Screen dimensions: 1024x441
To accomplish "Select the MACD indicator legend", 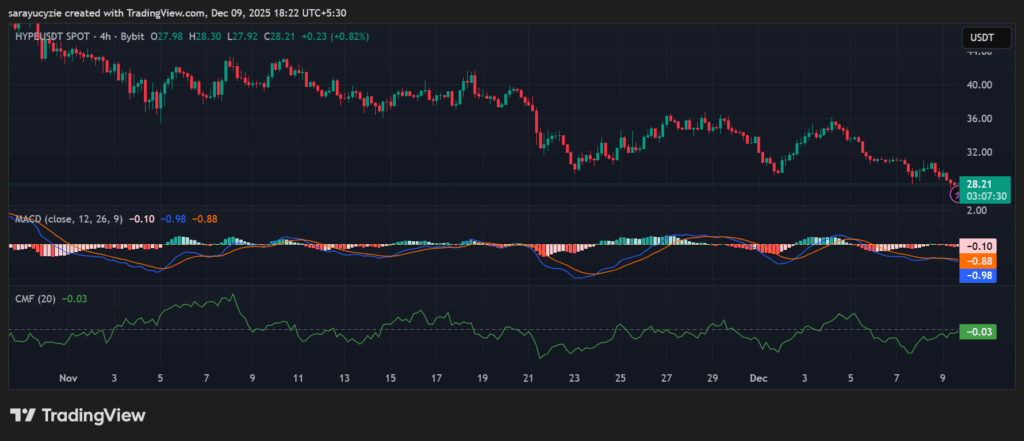I will (66, 218).
